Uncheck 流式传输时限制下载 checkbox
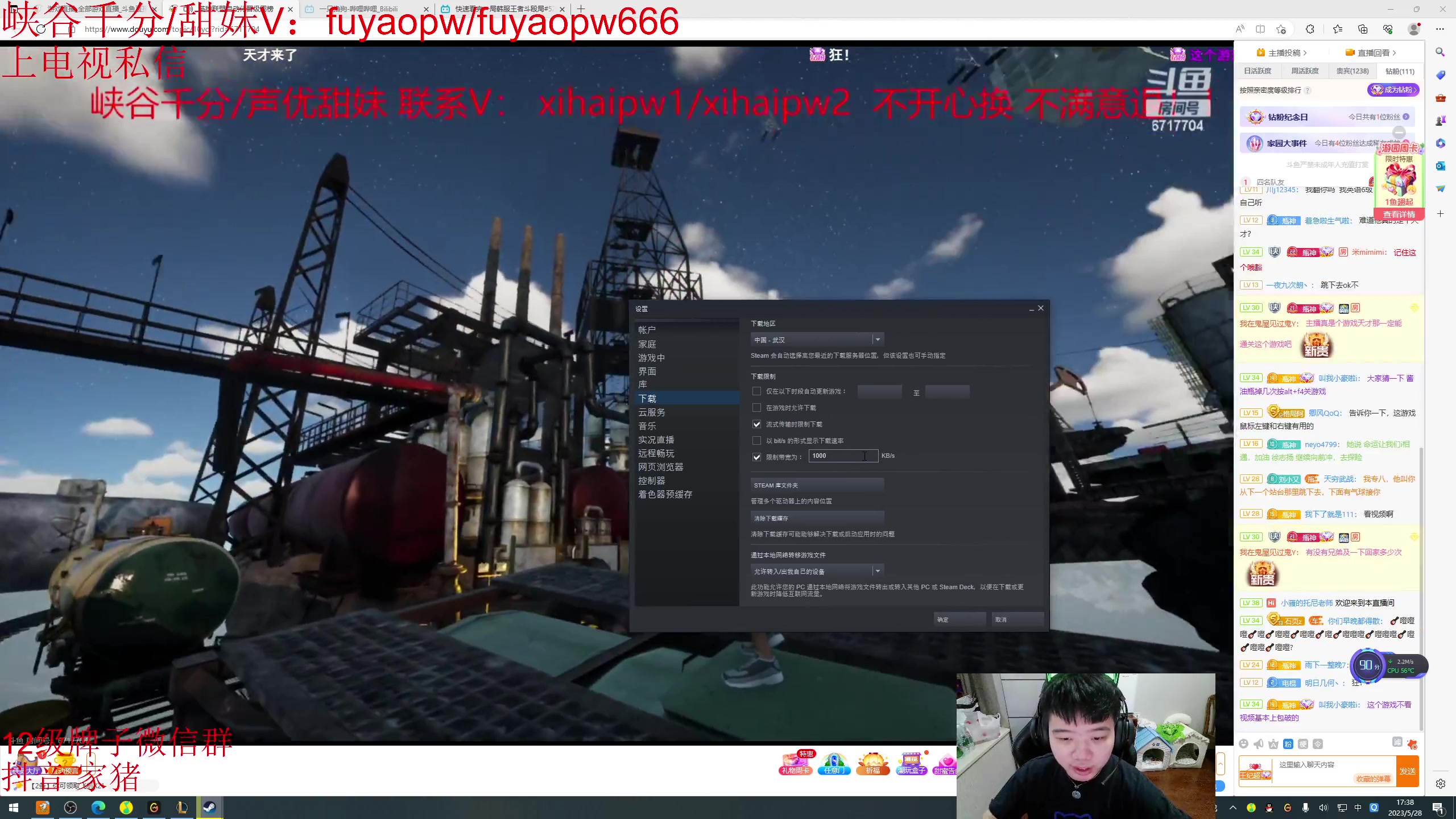1456x819 pixels. pyautogui.click(x=756, y=424)
